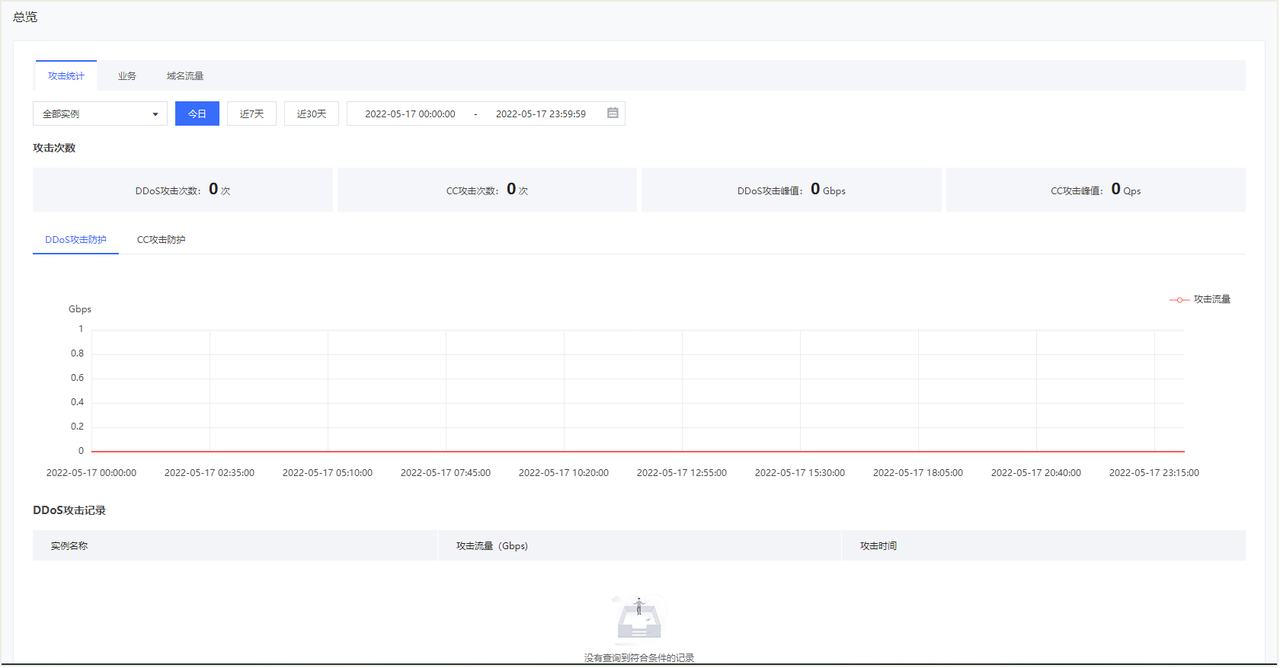Choose the 近30天 time range button
The width and height of the screenshot is (1280, 668).
click(312, 114)
